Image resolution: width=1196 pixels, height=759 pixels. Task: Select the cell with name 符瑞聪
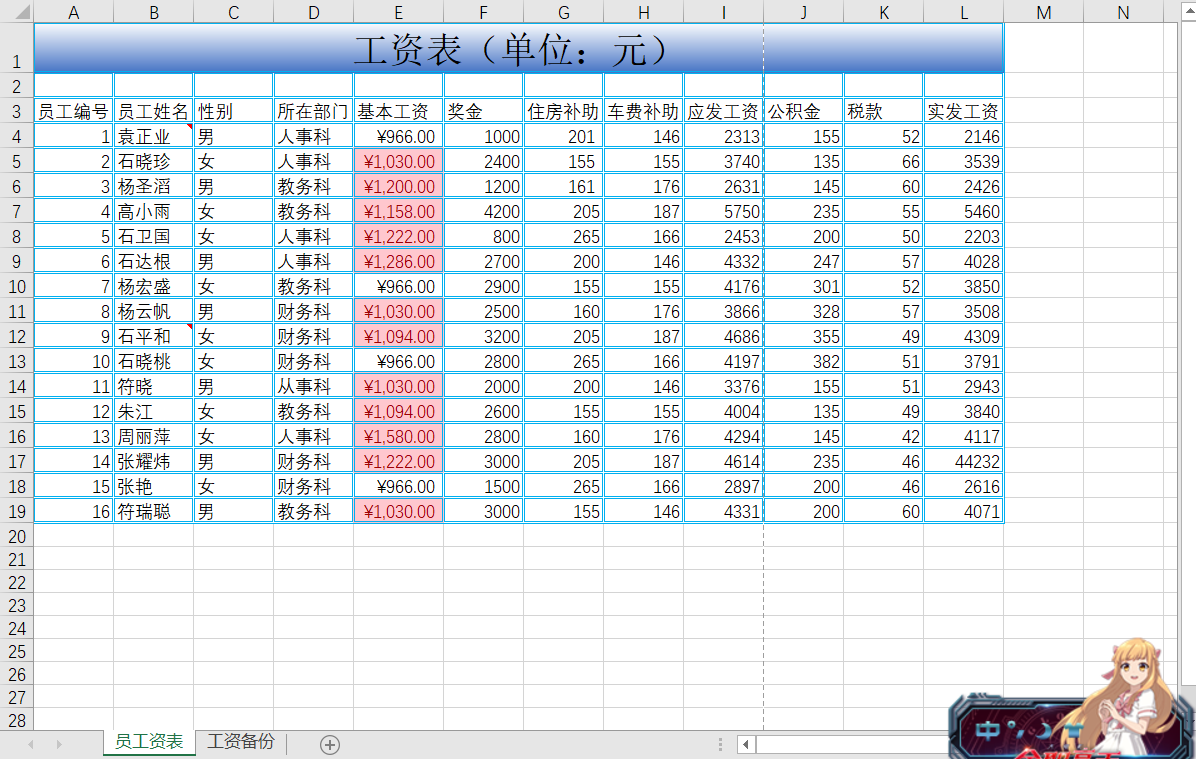153,511
